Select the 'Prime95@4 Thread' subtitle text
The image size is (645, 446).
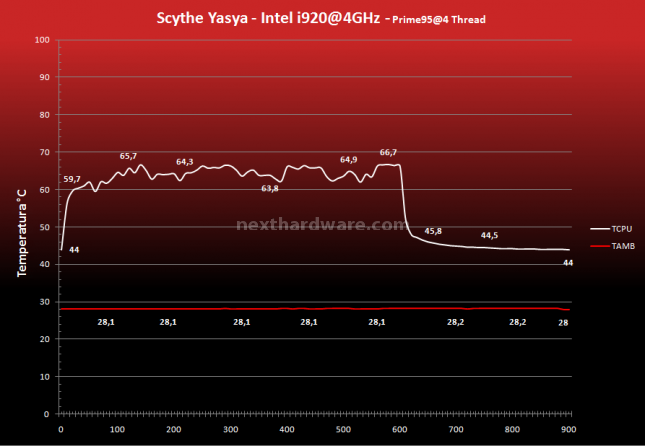point(439,20)
